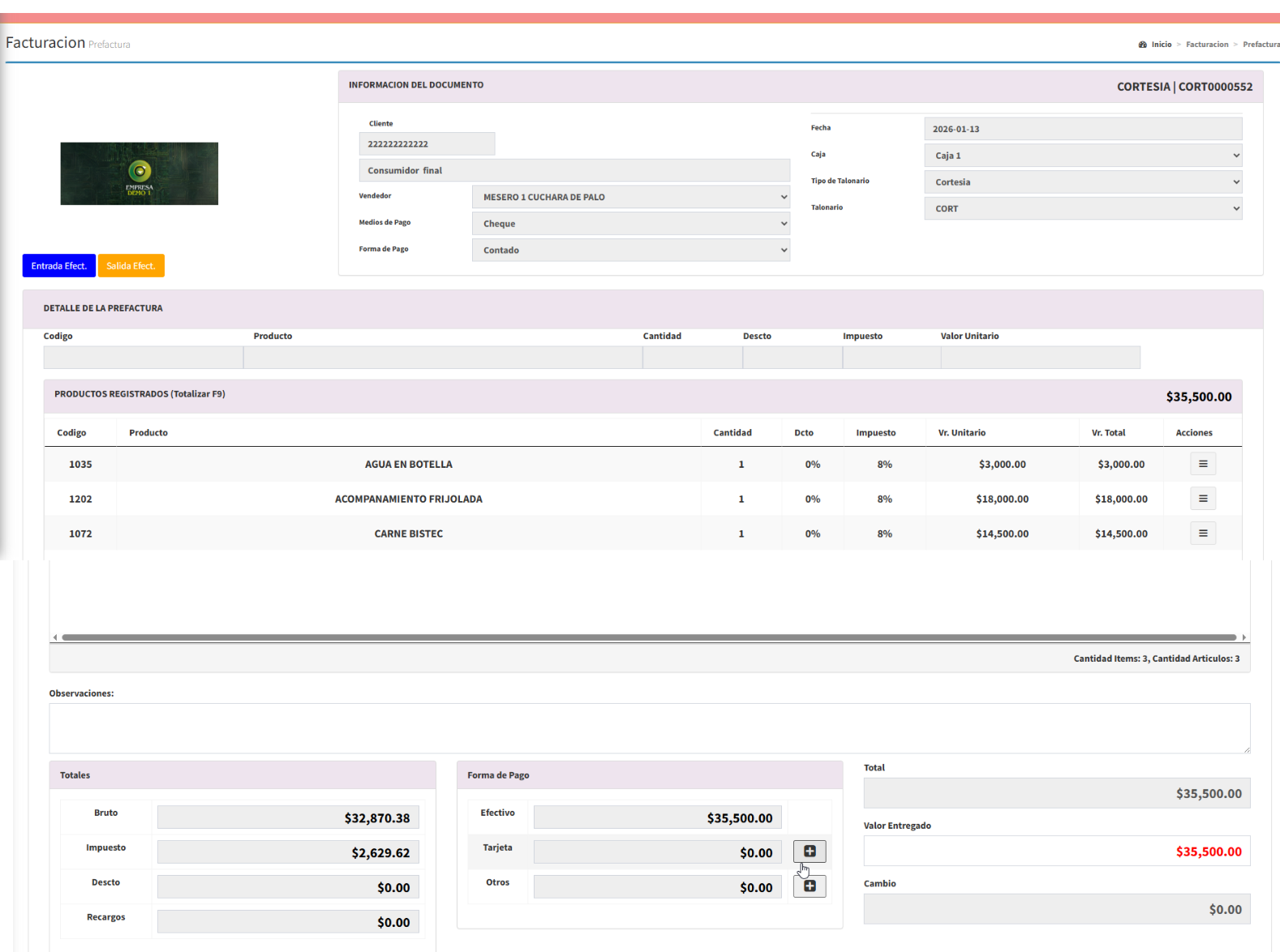The width and height of the screenshot is (1280, 952).
Task: Expand the Talonario CORT dropdown
Action: [1083, 209]
